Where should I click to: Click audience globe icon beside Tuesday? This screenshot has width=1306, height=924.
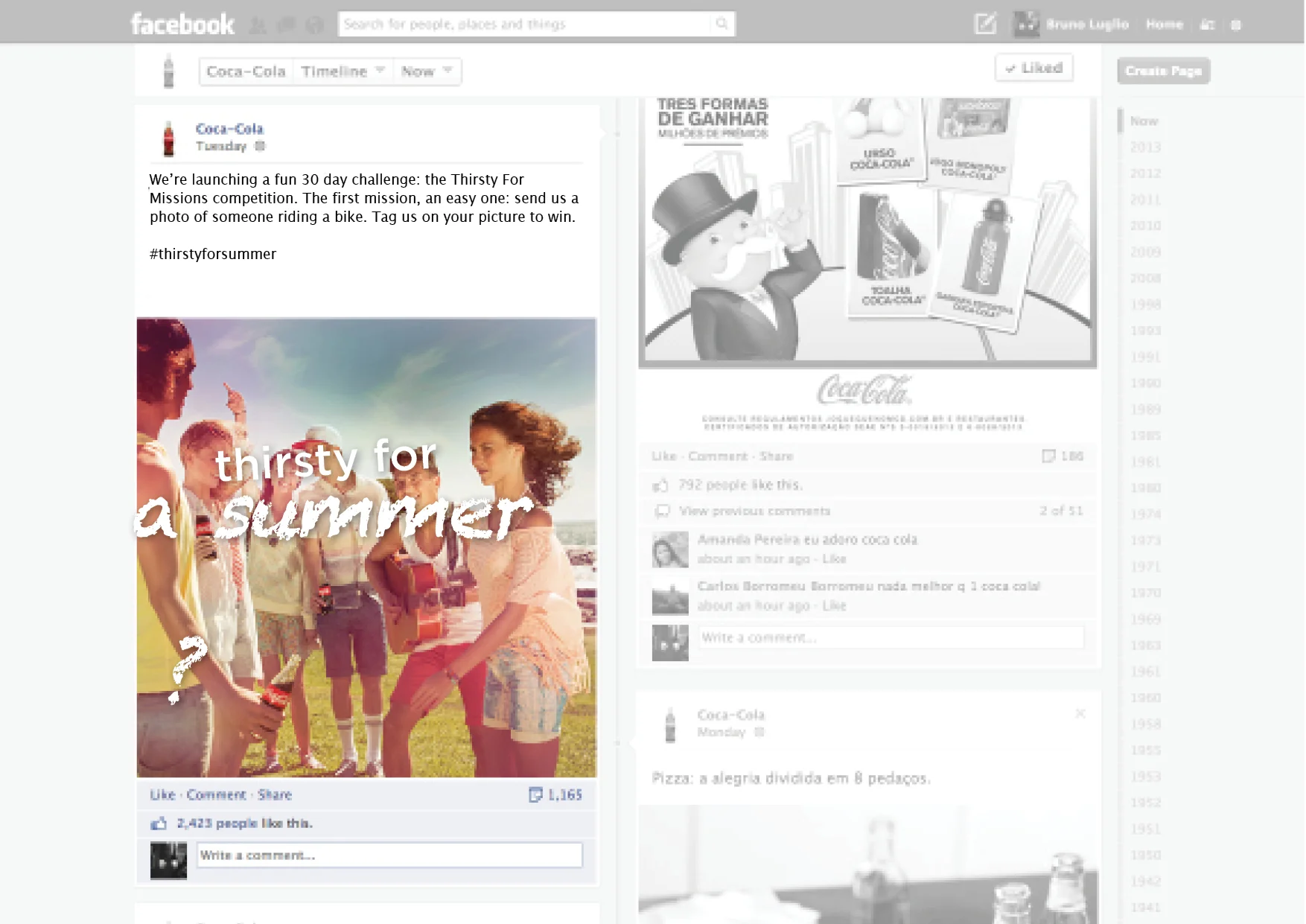(x=259, y=146)
